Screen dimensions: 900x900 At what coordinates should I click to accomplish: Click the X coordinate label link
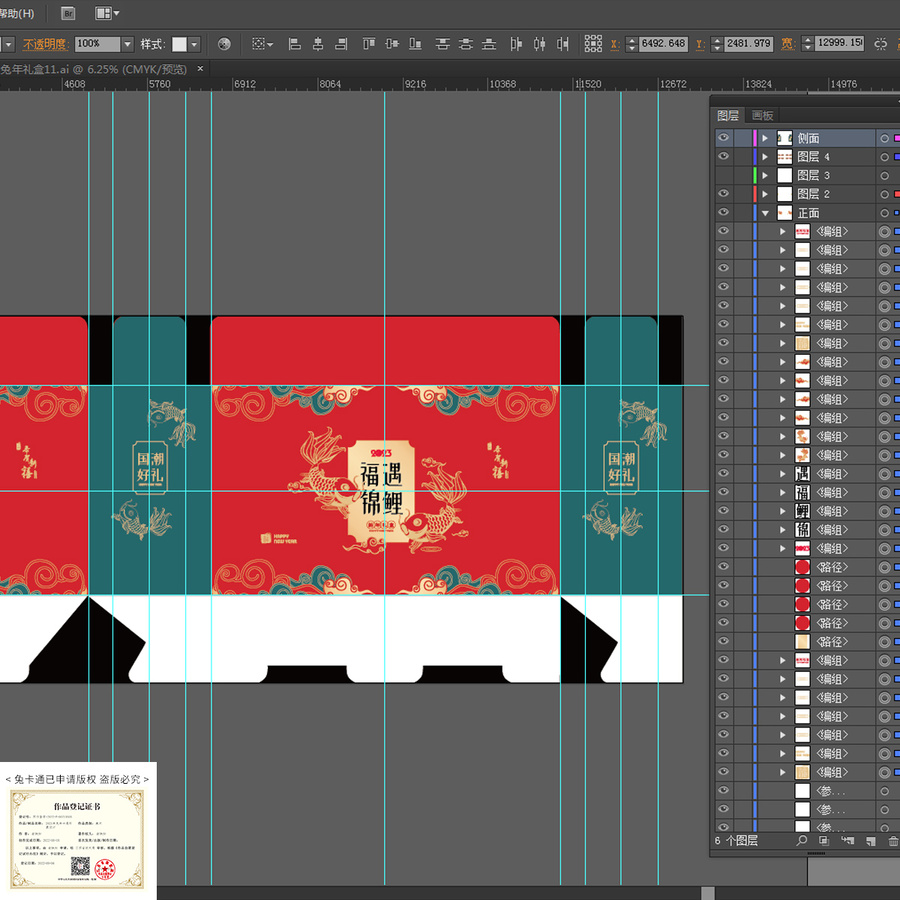pos(615,44)
